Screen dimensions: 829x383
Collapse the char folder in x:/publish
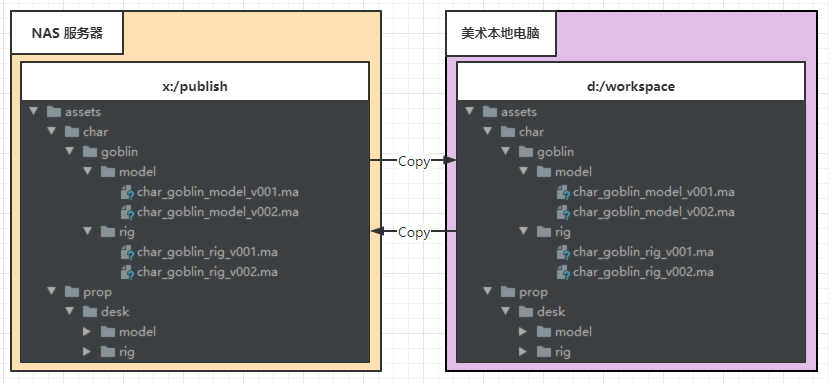click(51, 131)
